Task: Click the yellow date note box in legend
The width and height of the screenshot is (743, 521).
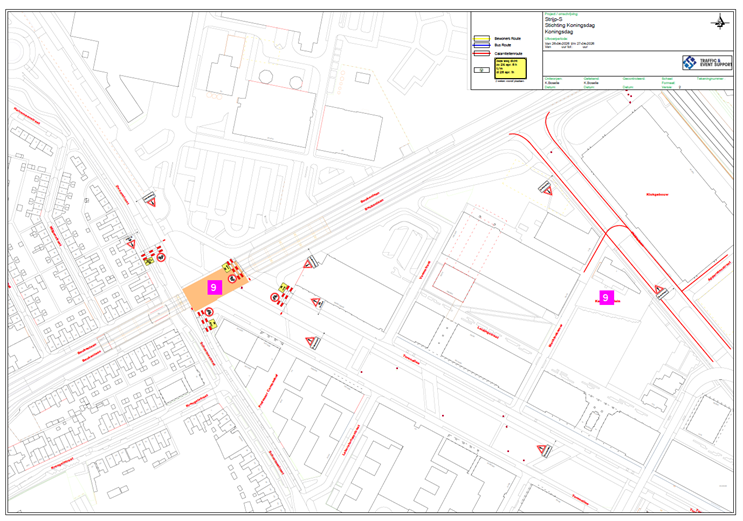Action: (511, 68)
